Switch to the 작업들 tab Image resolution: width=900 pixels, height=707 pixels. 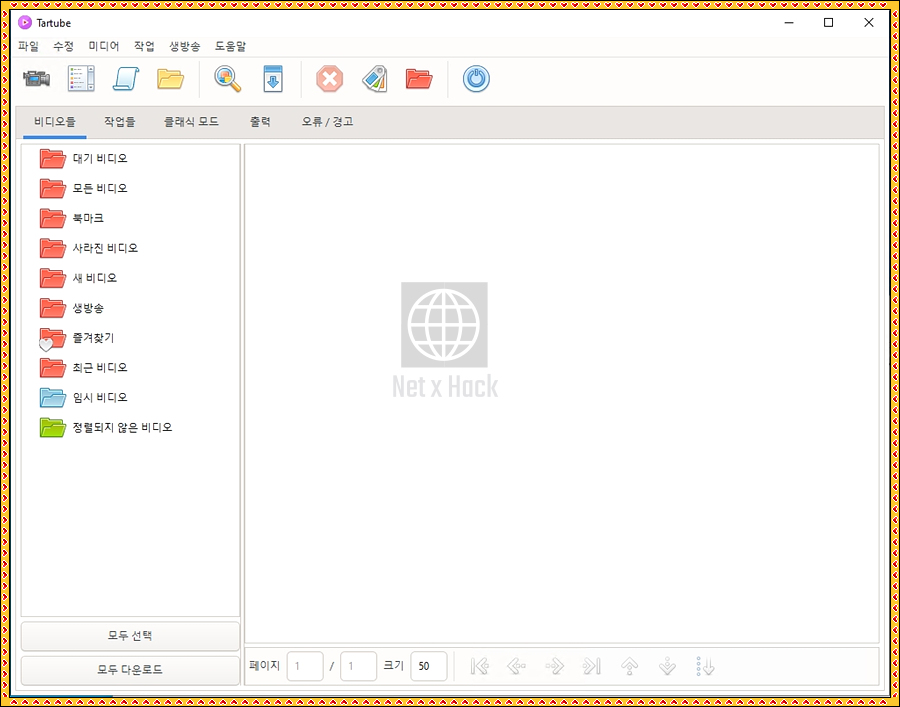pos(119,122)
